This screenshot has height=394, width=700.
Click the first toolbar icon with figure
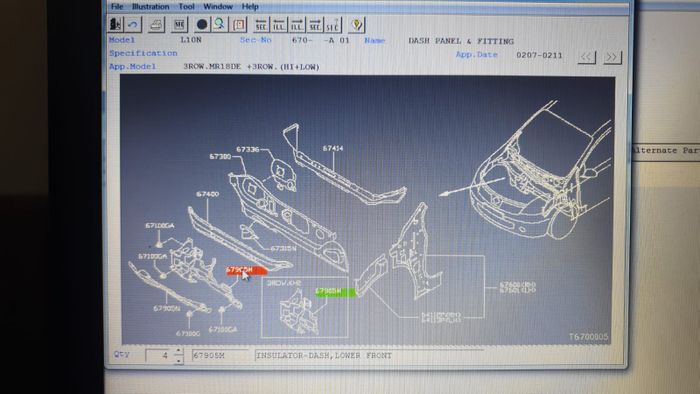coord(116,24)
